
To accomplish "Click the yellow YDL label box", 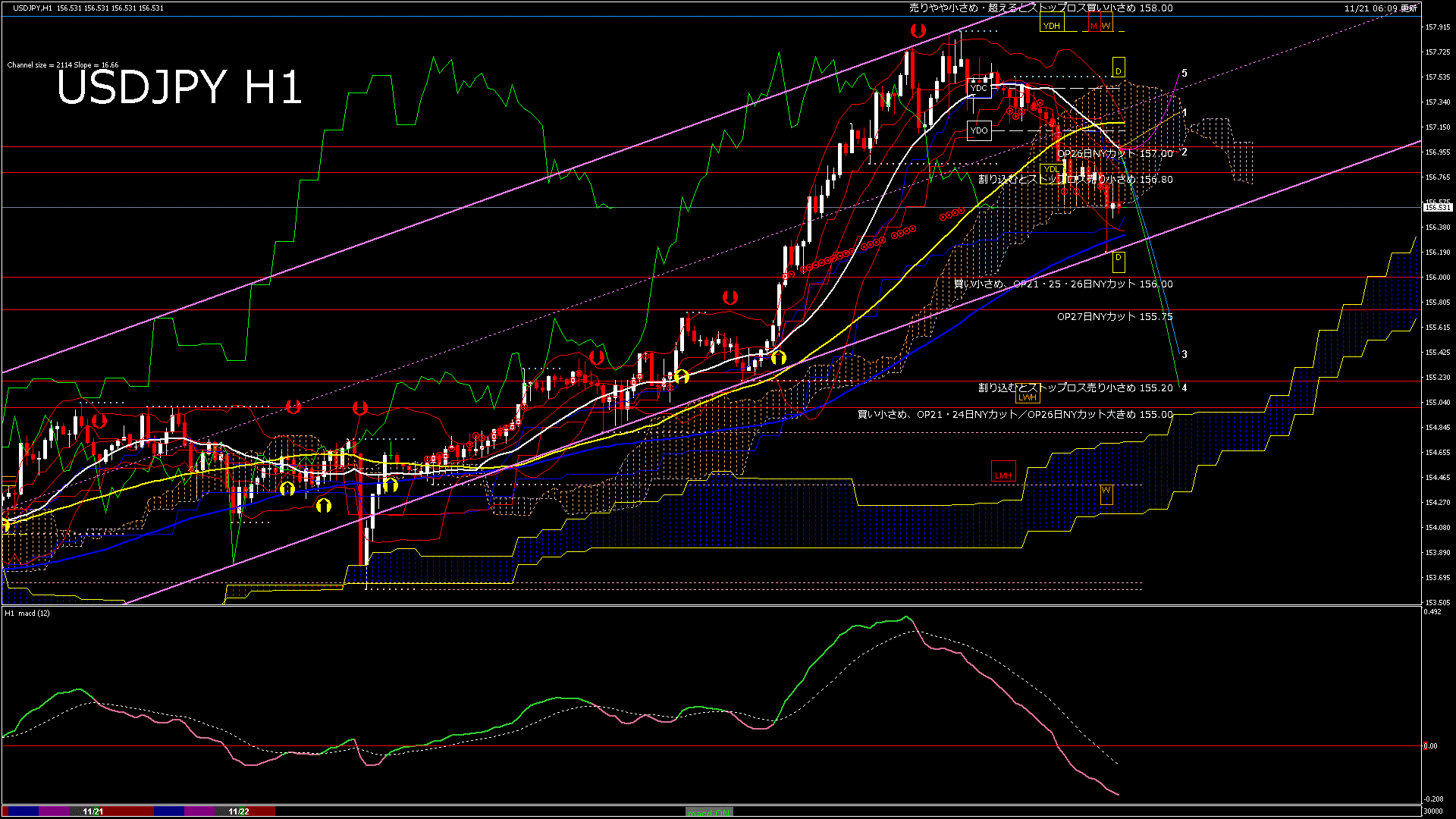I will 1051,169.
